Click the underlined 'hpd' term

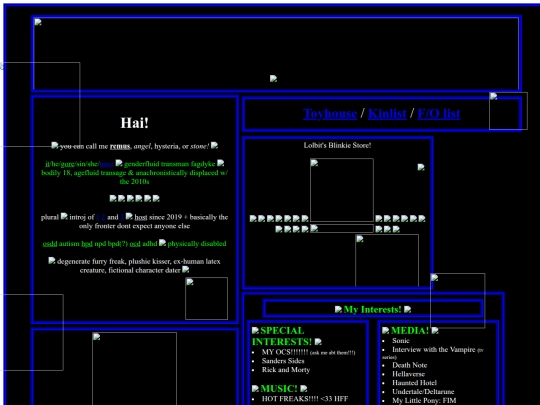[x=87, y=243]
